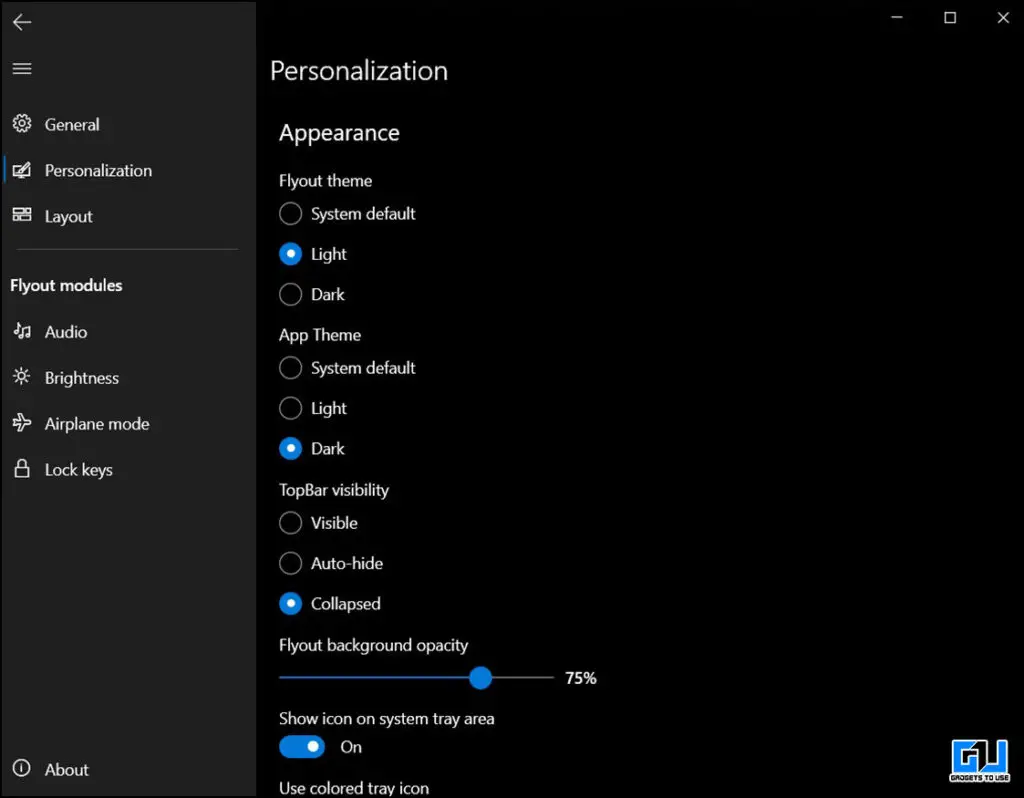Collapse the hamburger navigation menu
Screen dimensions: 1024x798
coord(22,69)
